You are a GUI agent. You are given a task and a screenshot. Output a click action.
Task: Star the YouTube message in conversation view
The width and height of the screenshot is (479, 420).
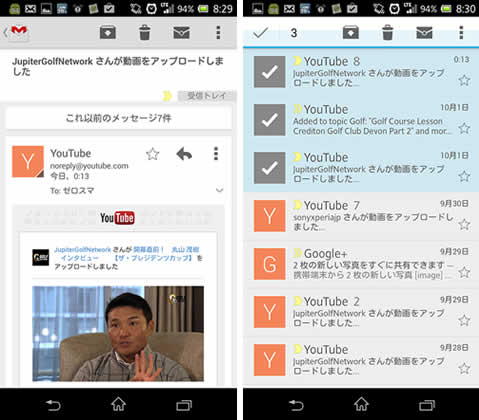tap(152, 154)
